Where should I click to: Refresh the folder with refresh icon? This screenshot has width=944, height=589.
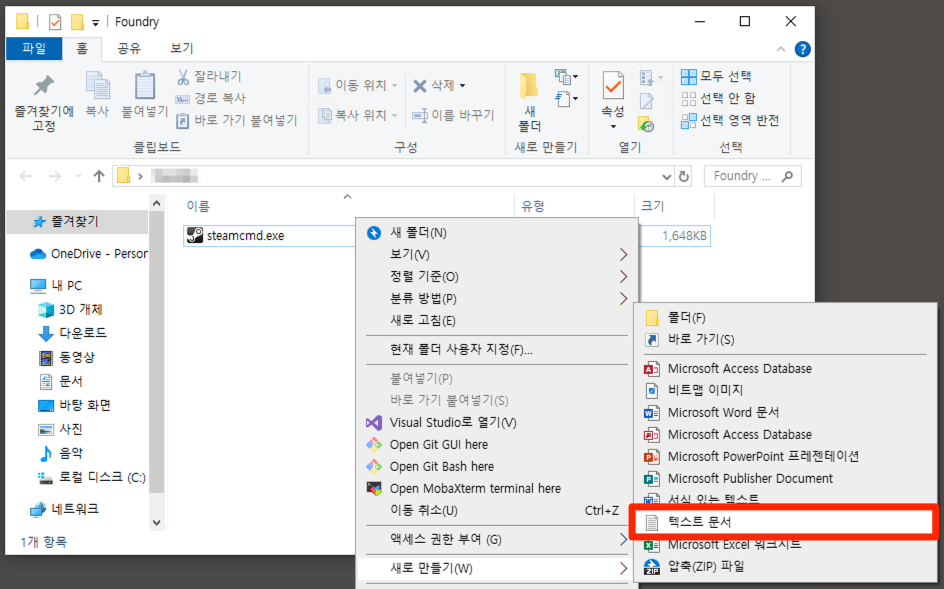[683, 176]
